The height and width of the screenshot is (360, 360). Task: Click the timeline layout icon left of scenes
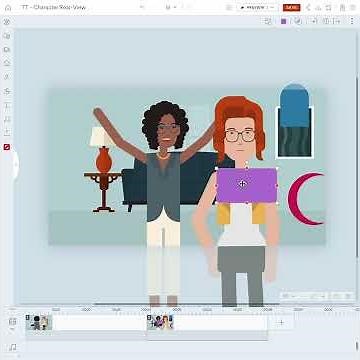click(x=13, y=322)
